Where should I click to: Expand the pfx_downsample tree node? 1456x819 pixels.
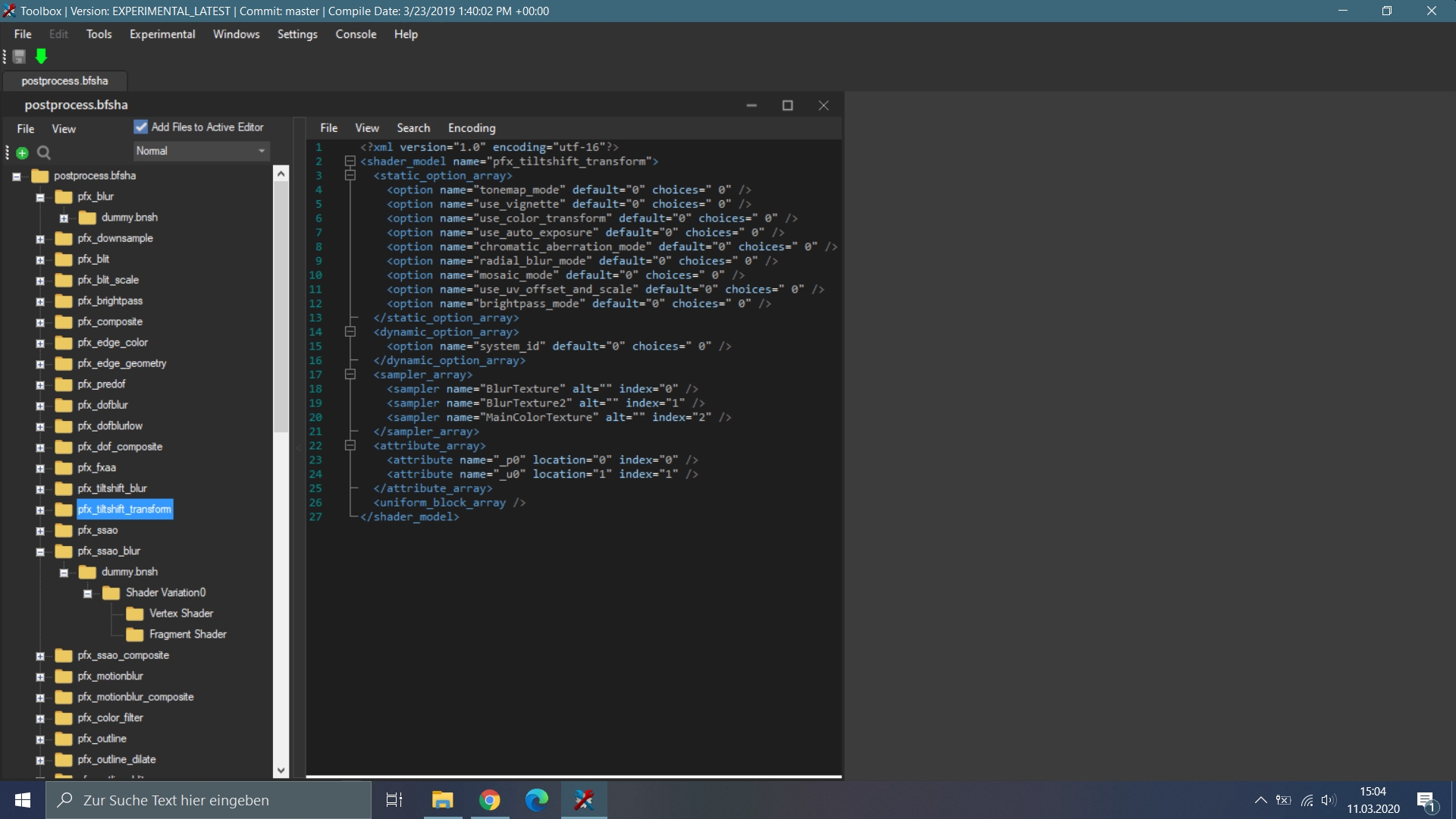40,239
